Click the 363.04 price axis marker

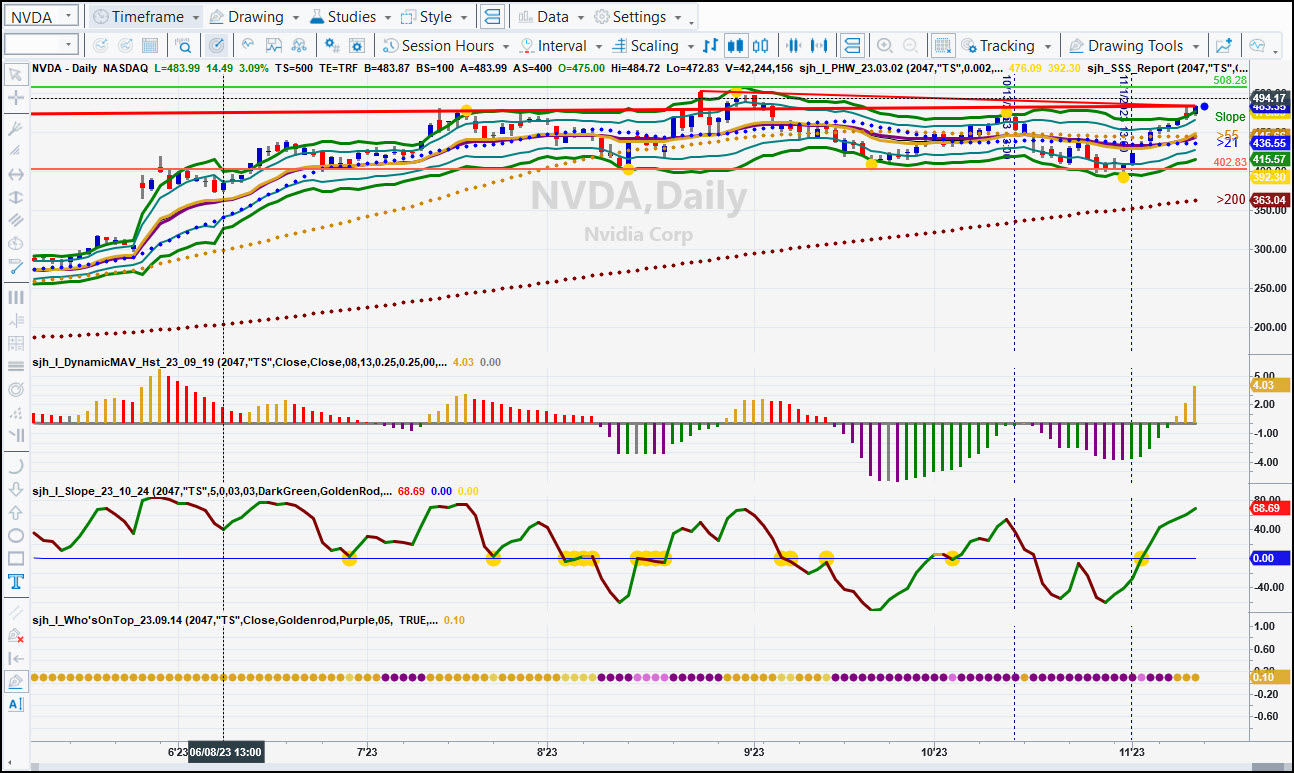click(x=1269, y=200)
